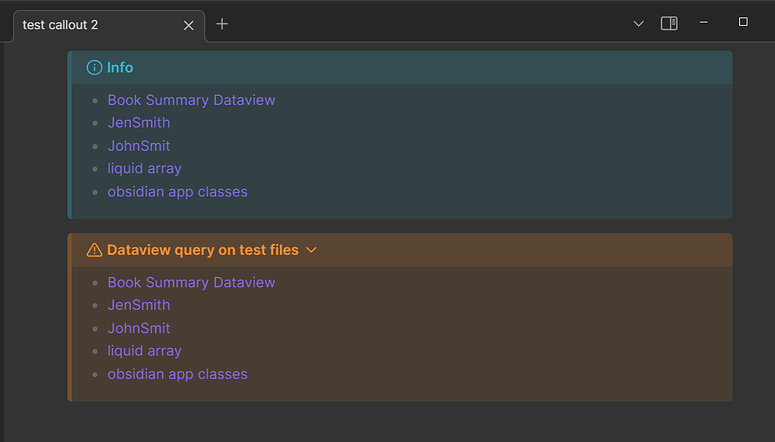Open obsidian app classes in orange warning callout

coord(177,374)
